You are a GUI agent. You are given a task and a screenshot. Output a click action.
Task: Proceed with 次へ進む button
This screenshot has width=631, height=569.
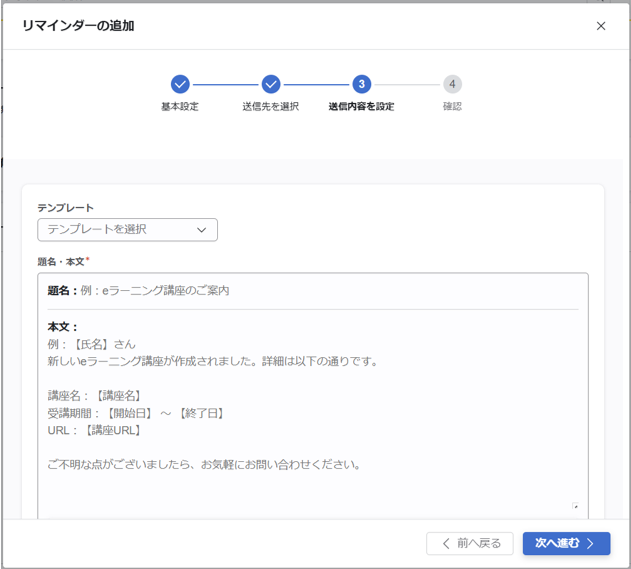point(566,544)
